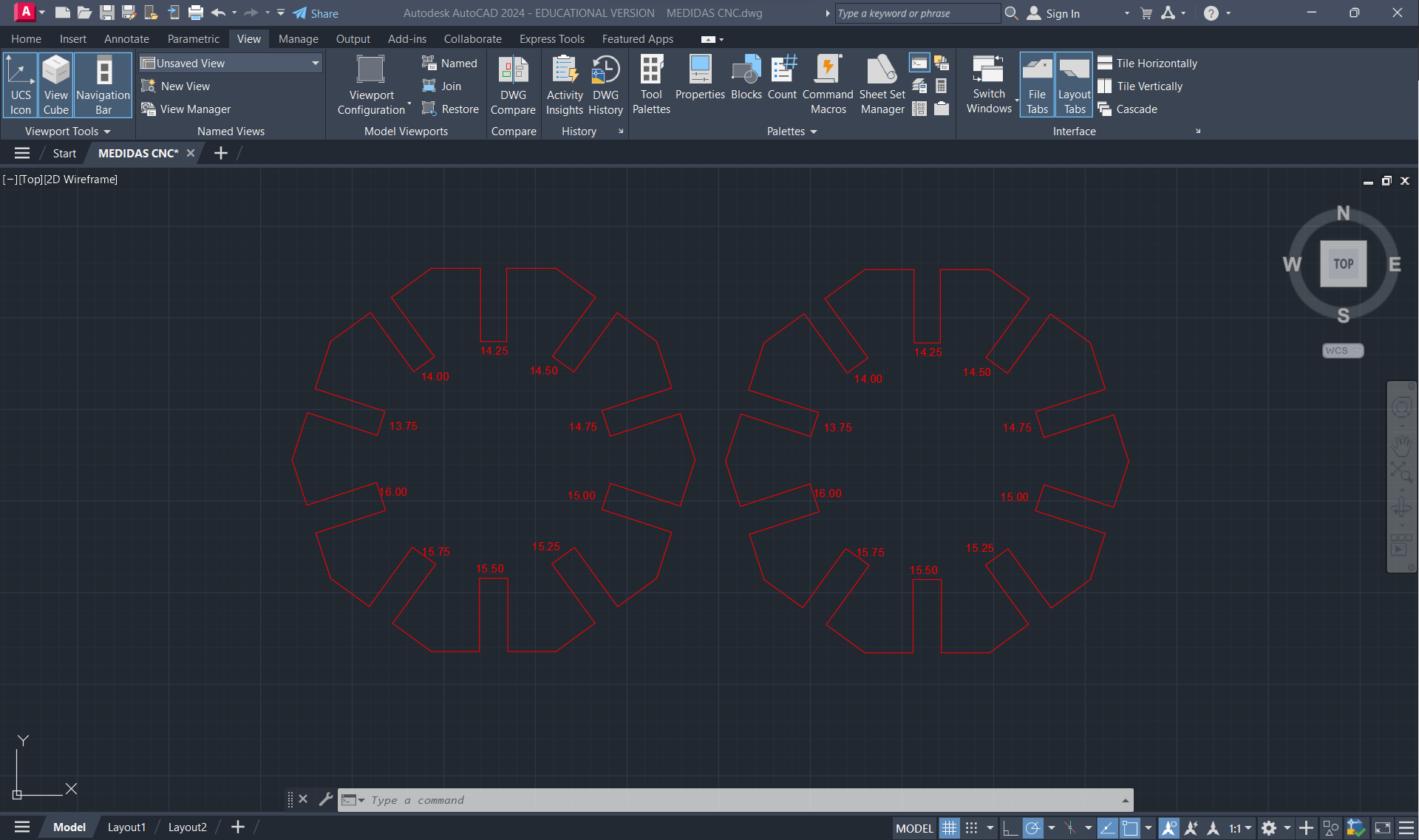
Task: Toggle Layout Tabs visibility
Action: point(1074,85)
